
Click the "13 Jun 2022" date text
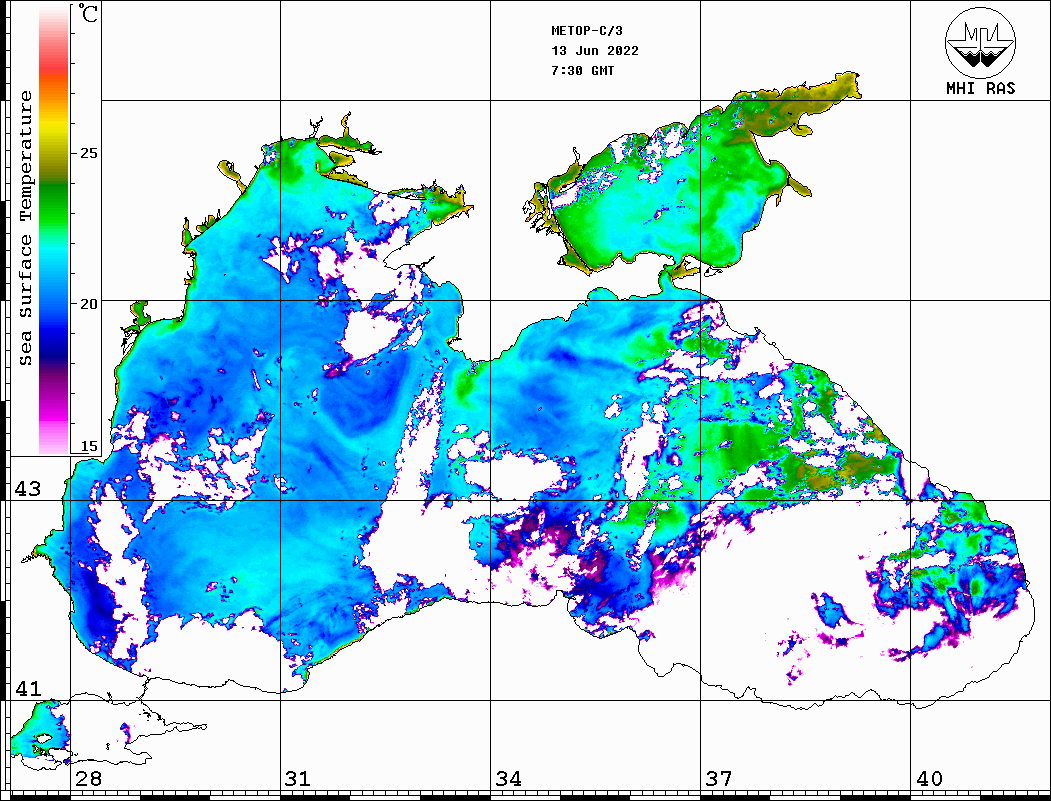595,51
